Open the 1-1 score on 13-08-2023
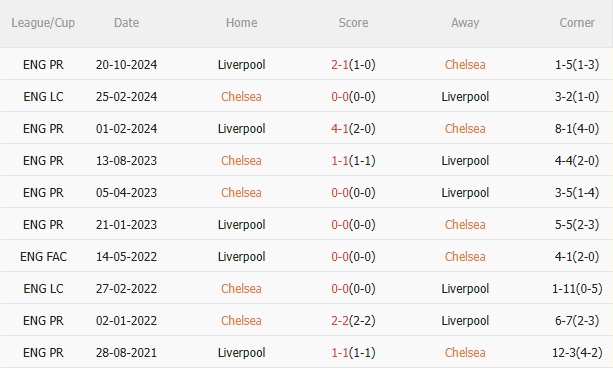 340,161
